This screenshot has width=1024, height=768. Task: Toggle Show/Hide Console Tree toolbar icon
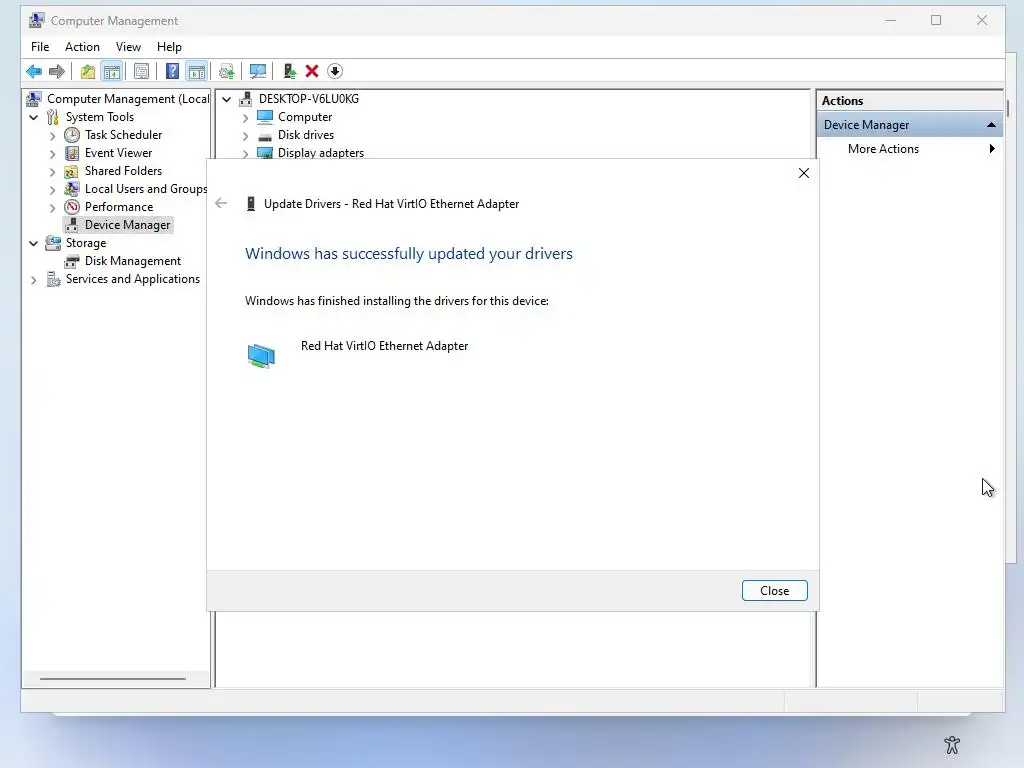112,71
